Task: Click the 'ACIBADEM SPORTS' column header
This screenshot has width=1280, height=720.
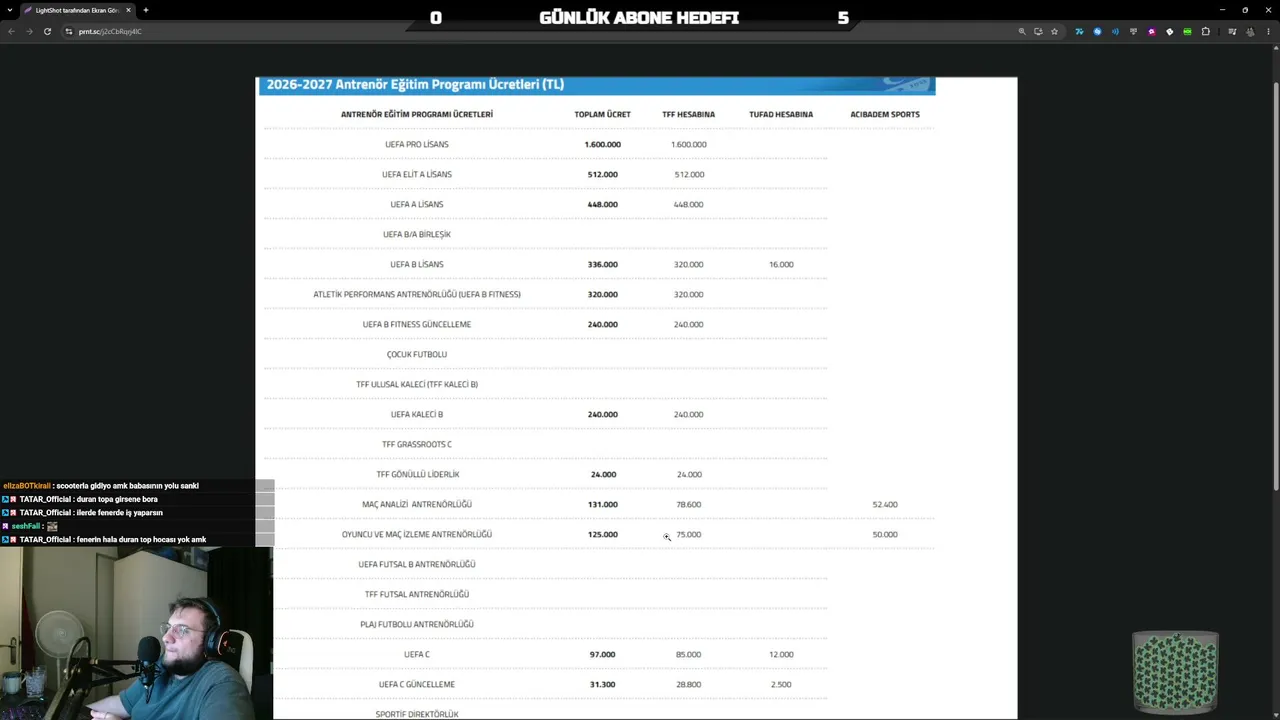Action: (885, 114)
